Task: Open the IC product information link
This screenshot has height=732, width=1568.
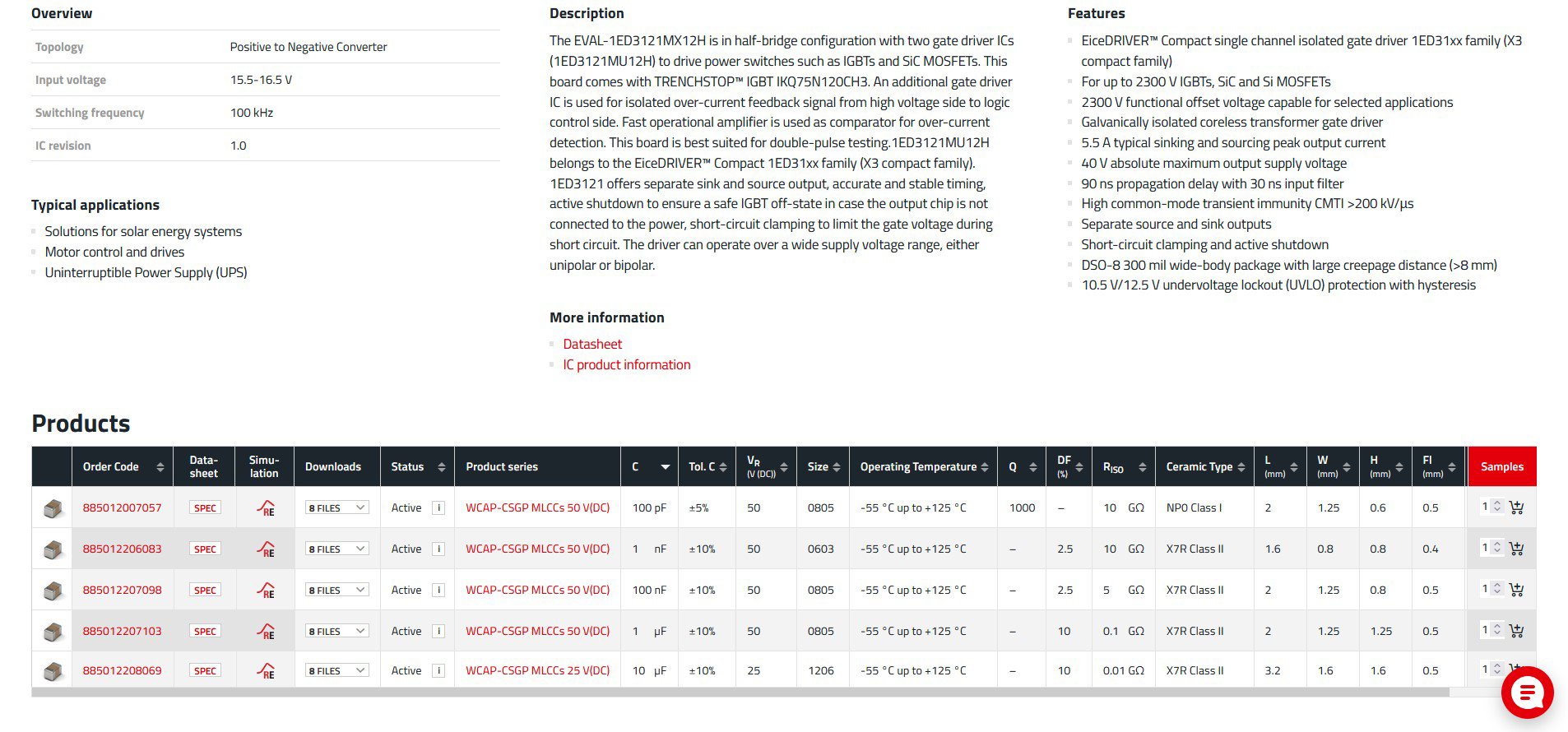Action: (x=627, y=364)
